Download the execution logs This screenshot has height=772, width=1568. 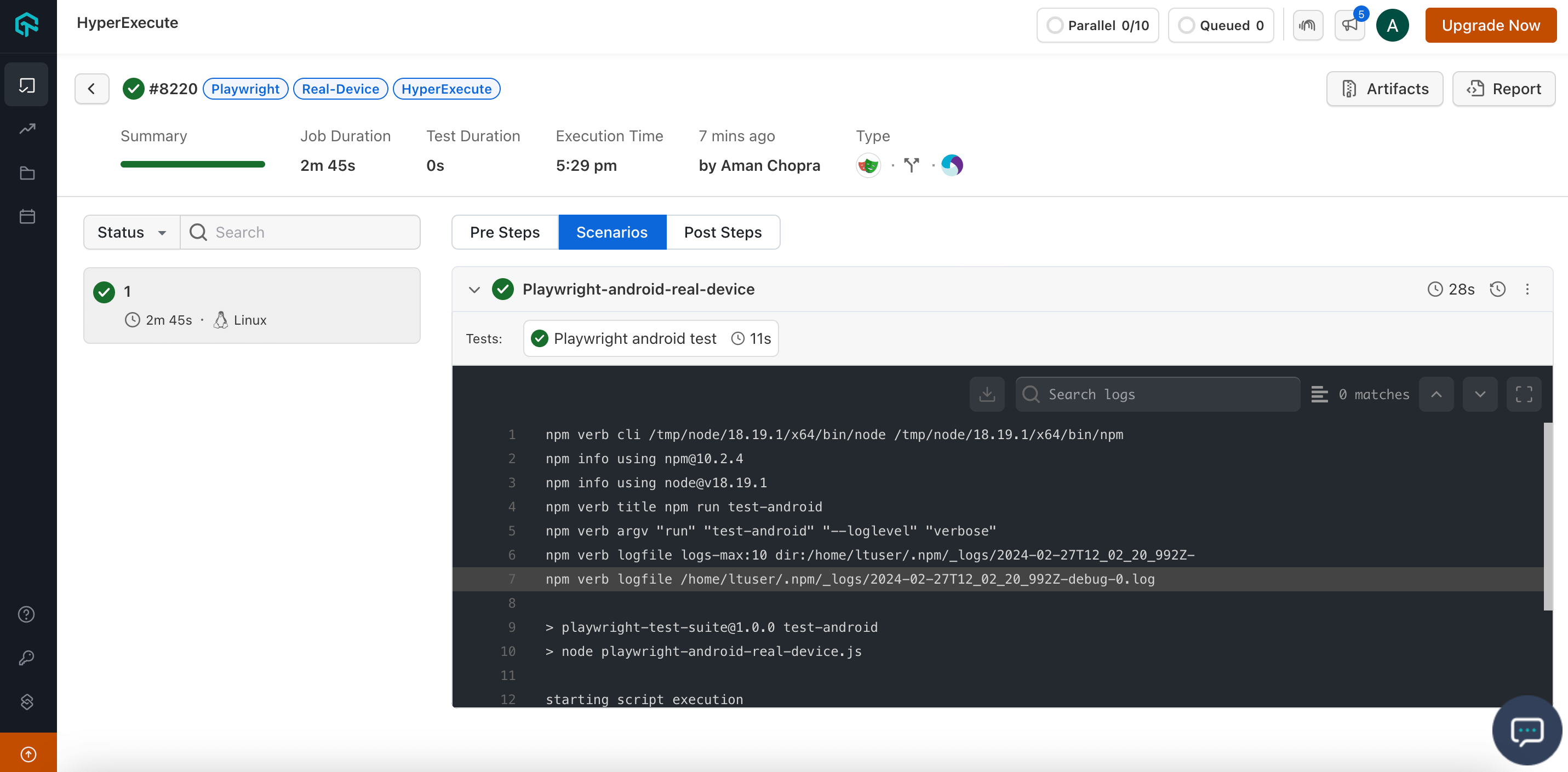pos(987,394)
